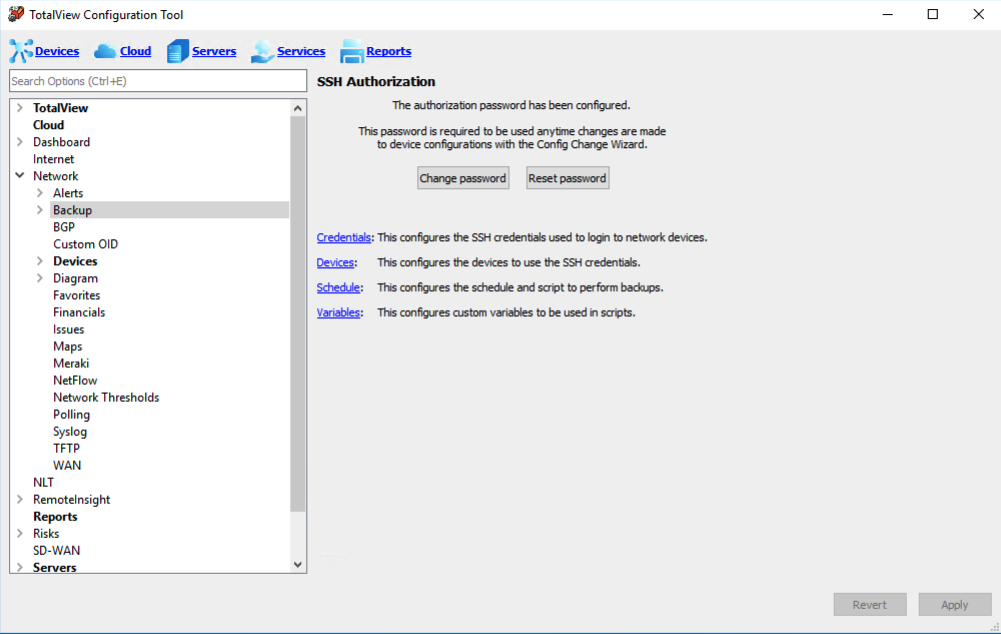Expand the TotalView tree node

coord(20,108)
